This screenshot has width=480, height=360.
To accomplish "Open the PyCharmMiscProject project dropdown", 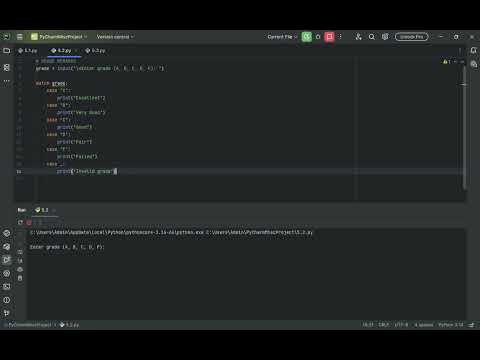I will tap(59, 37).
